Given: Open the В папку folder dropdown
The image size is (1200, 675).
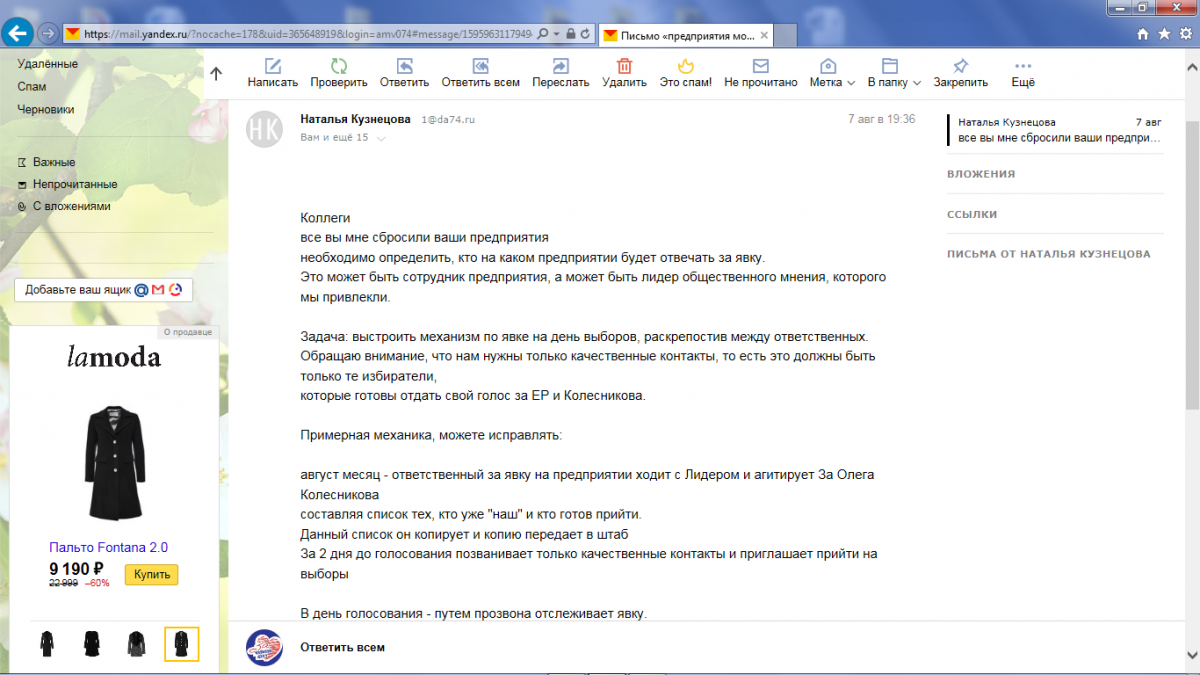Looking at the screenshot, I should 894,73.
